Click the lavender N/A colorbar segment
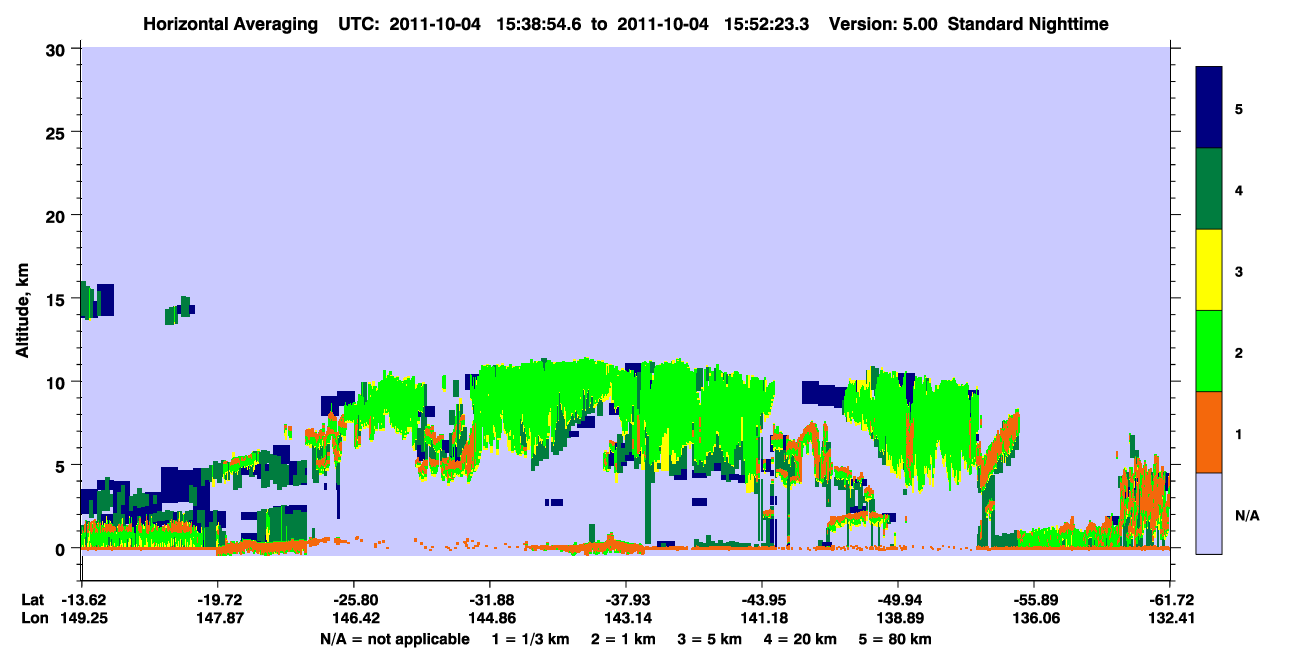This screenshot has width=1300, height=667. [x=1210, y=513]
